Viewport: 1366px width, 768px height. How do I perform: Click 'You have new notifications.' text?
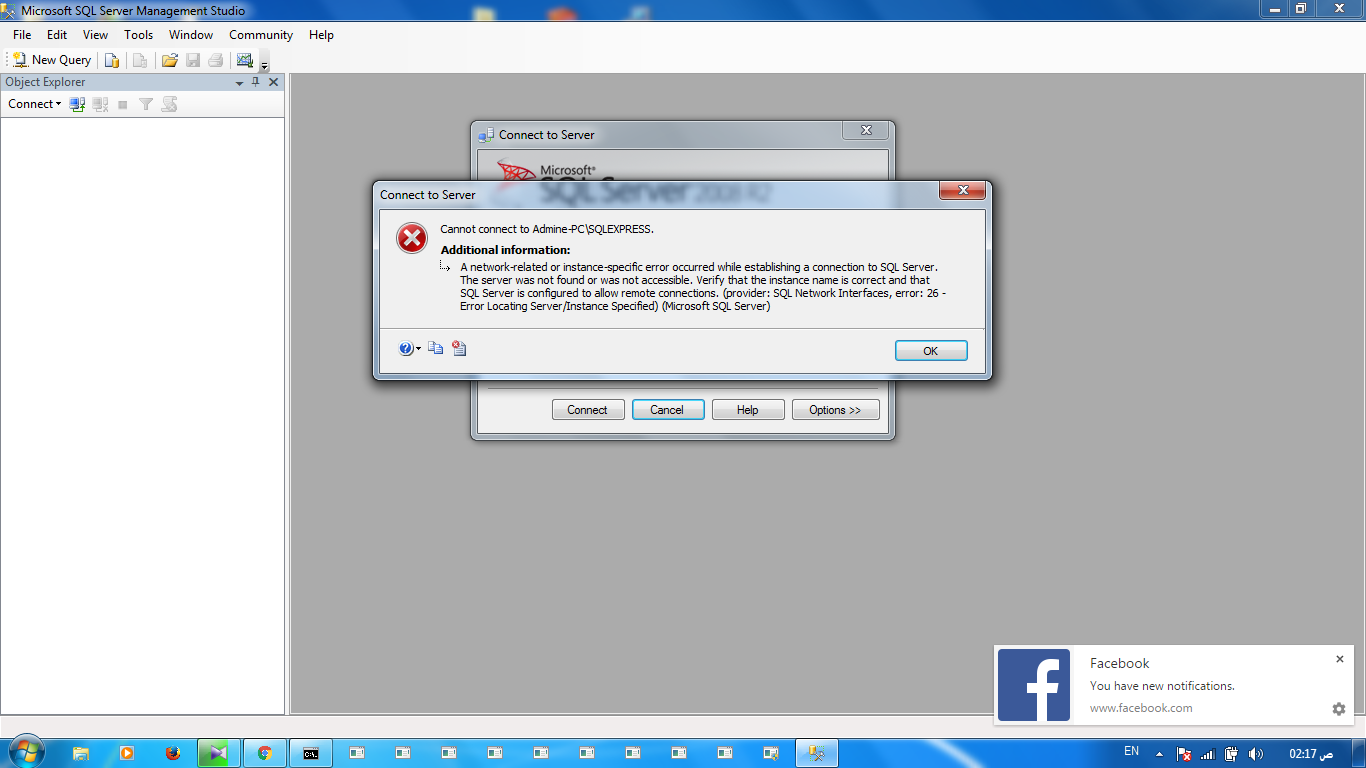point(1162,686)
